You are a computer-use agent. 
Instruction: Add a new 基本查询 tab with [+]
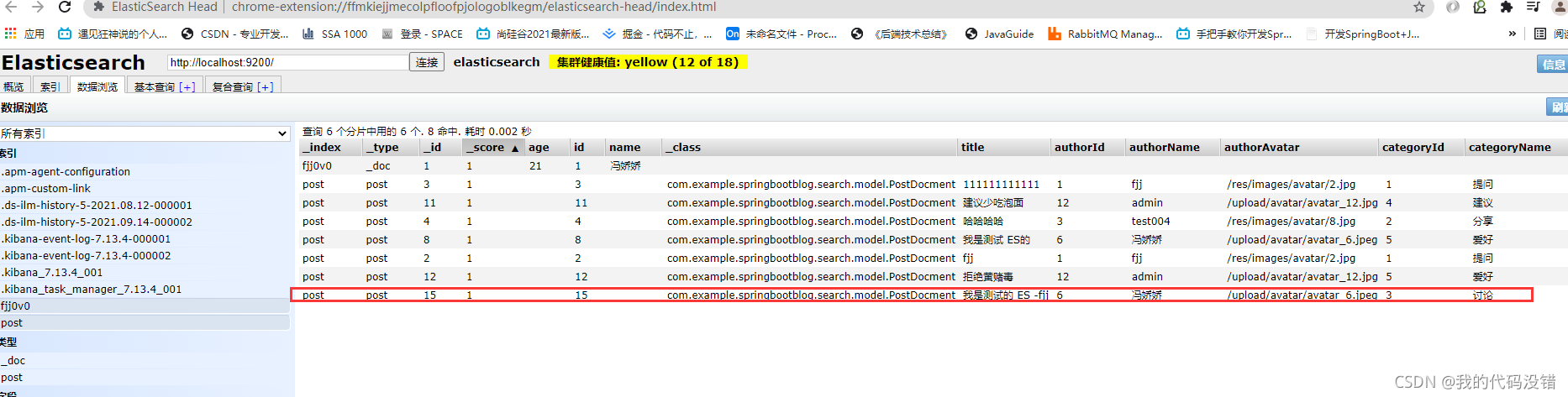187,86
